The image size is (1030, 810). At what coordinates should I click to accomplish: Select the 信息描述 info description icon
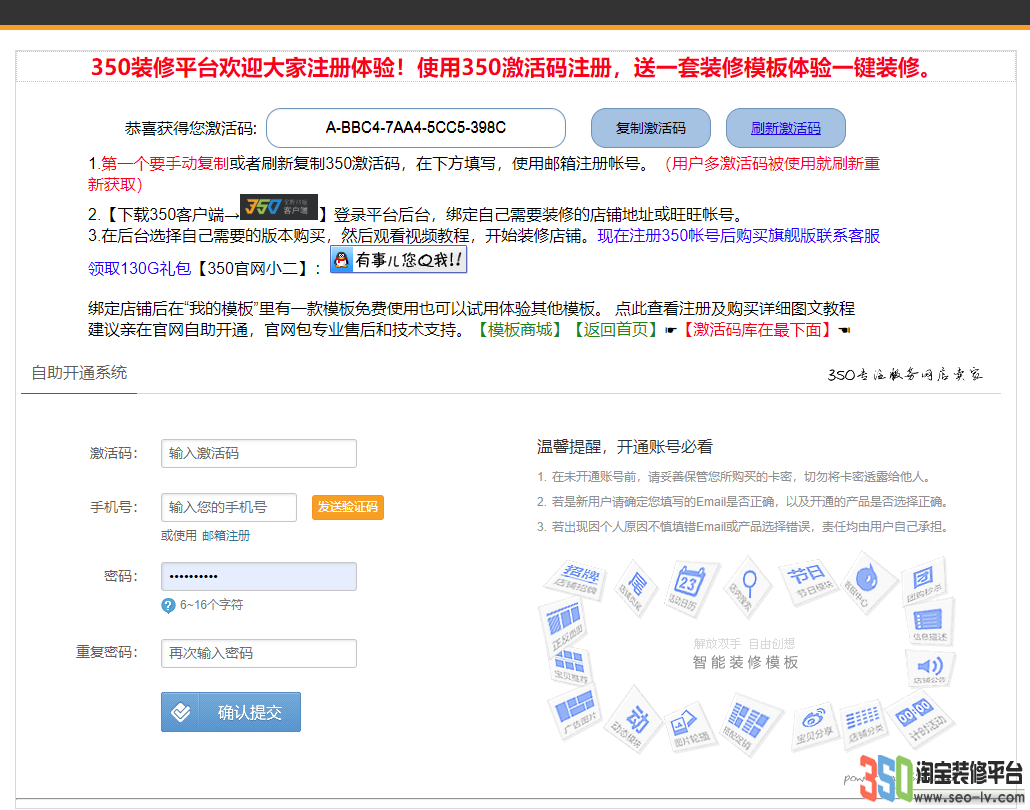pos(929,624)
